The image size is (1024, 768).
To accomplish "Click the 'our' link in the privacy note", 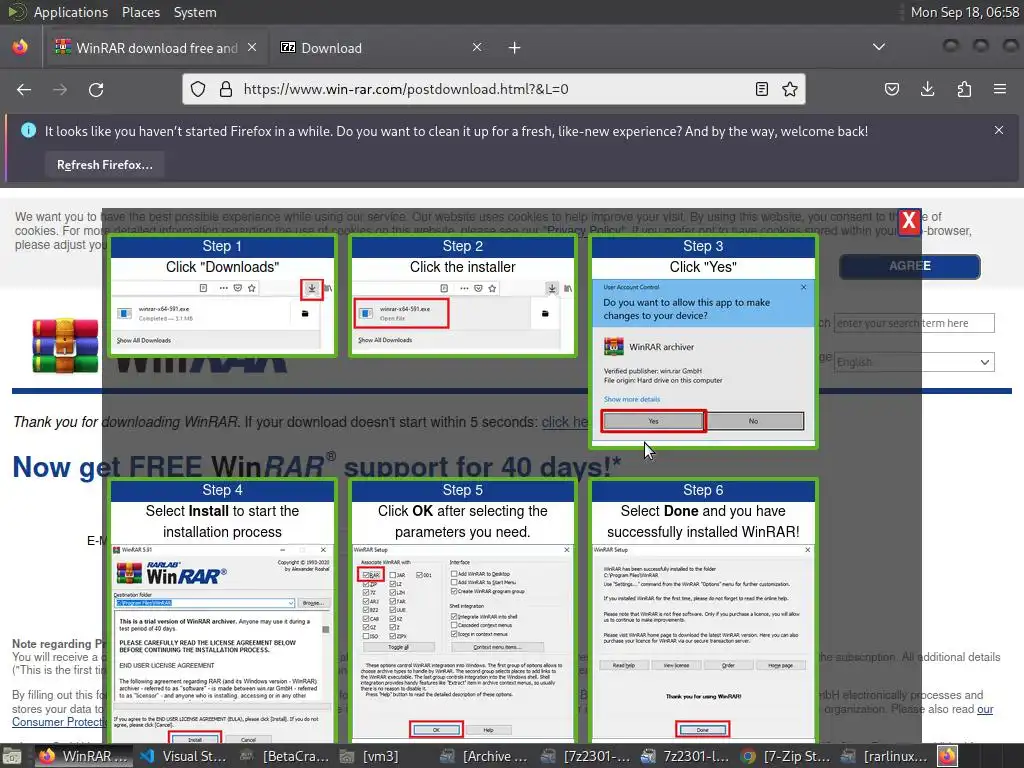I will click(x=985, y=709).
